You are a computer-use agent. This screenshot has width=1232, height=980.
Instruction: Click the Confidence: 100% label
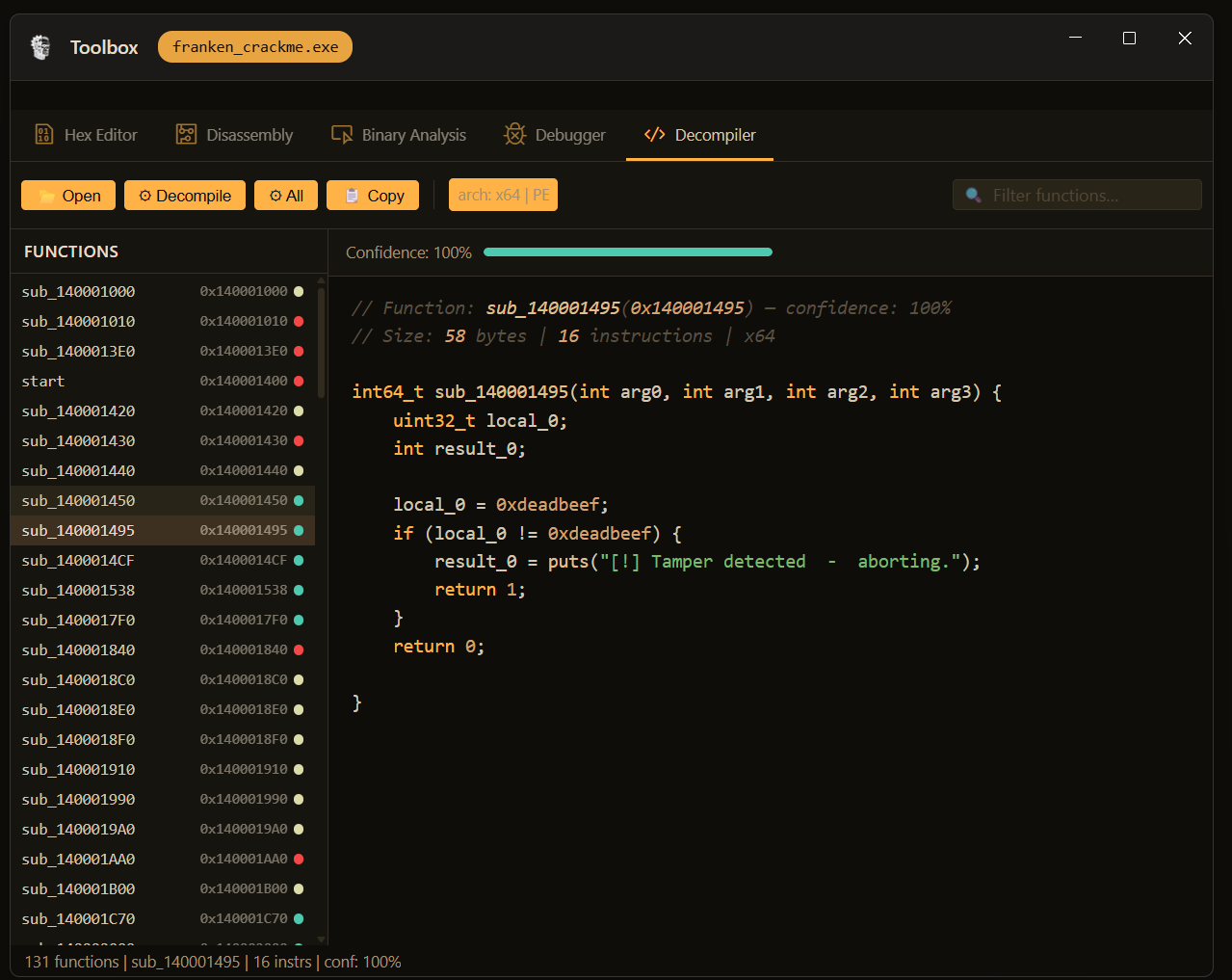click(x=408, y=252)
